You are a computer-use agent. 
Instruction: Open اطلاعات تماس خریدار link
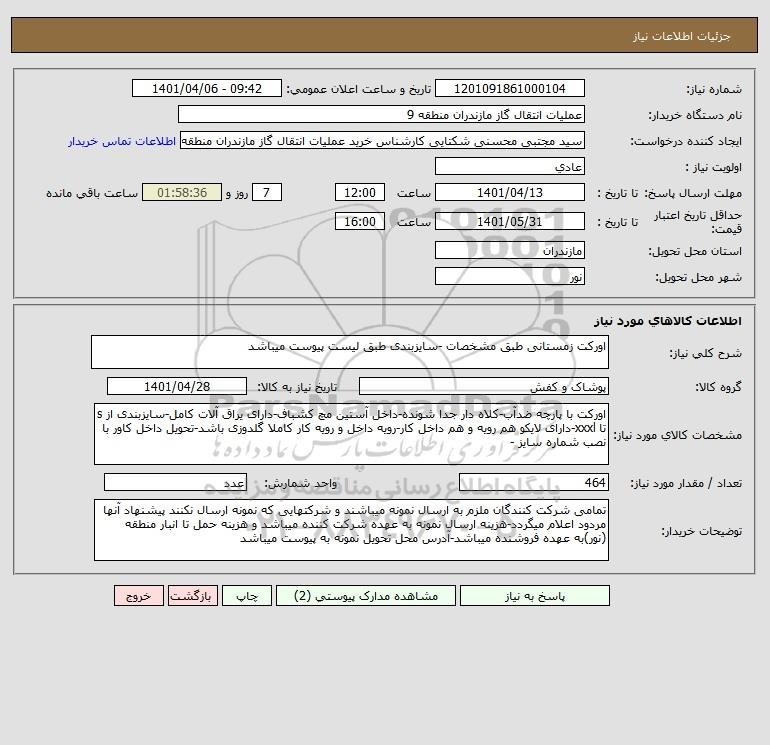click(x=122, y=141)
